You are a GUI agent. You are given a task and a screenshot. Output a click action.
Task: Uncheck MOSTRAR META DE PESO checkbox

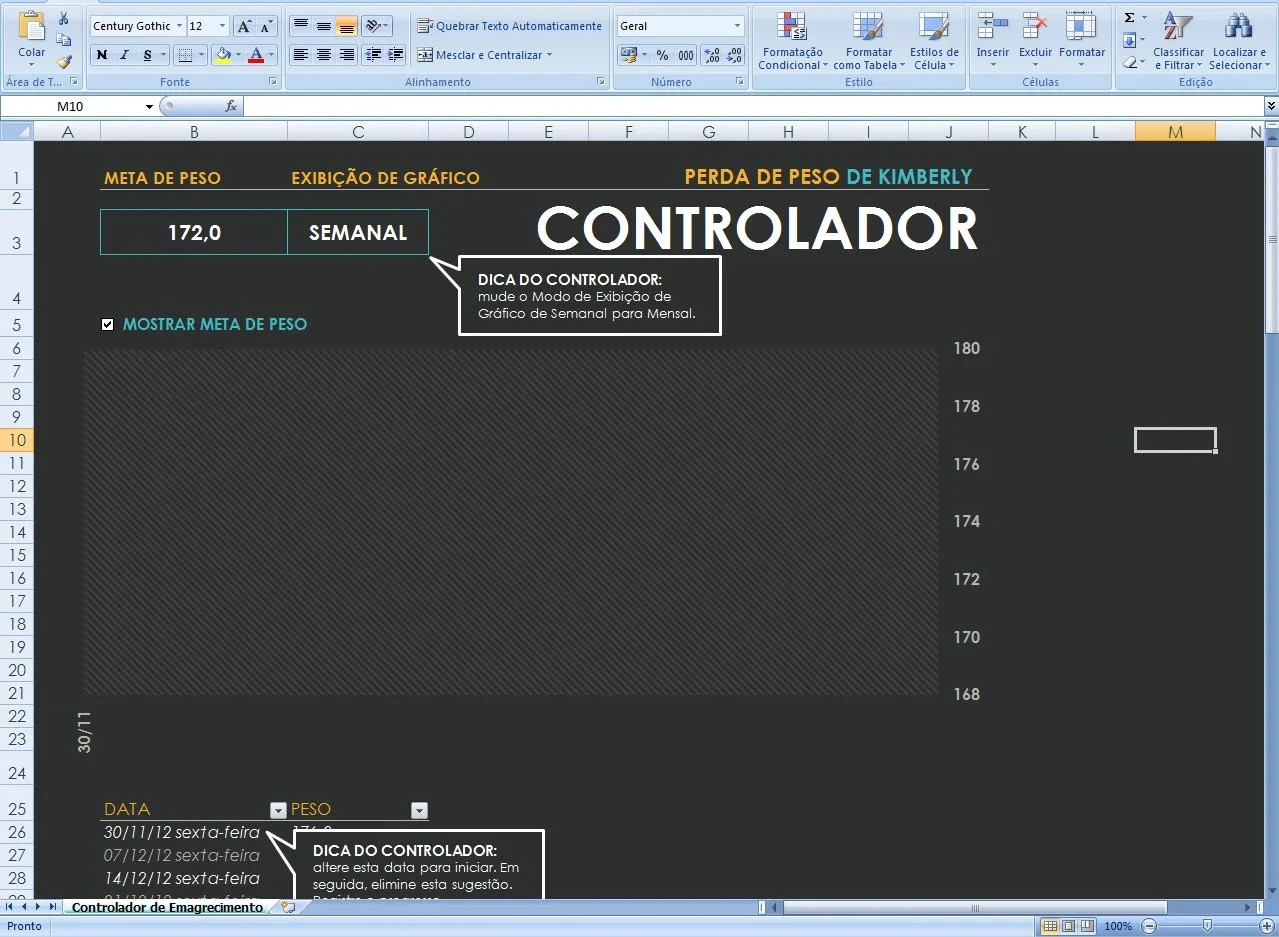click(x=108, y=324)
